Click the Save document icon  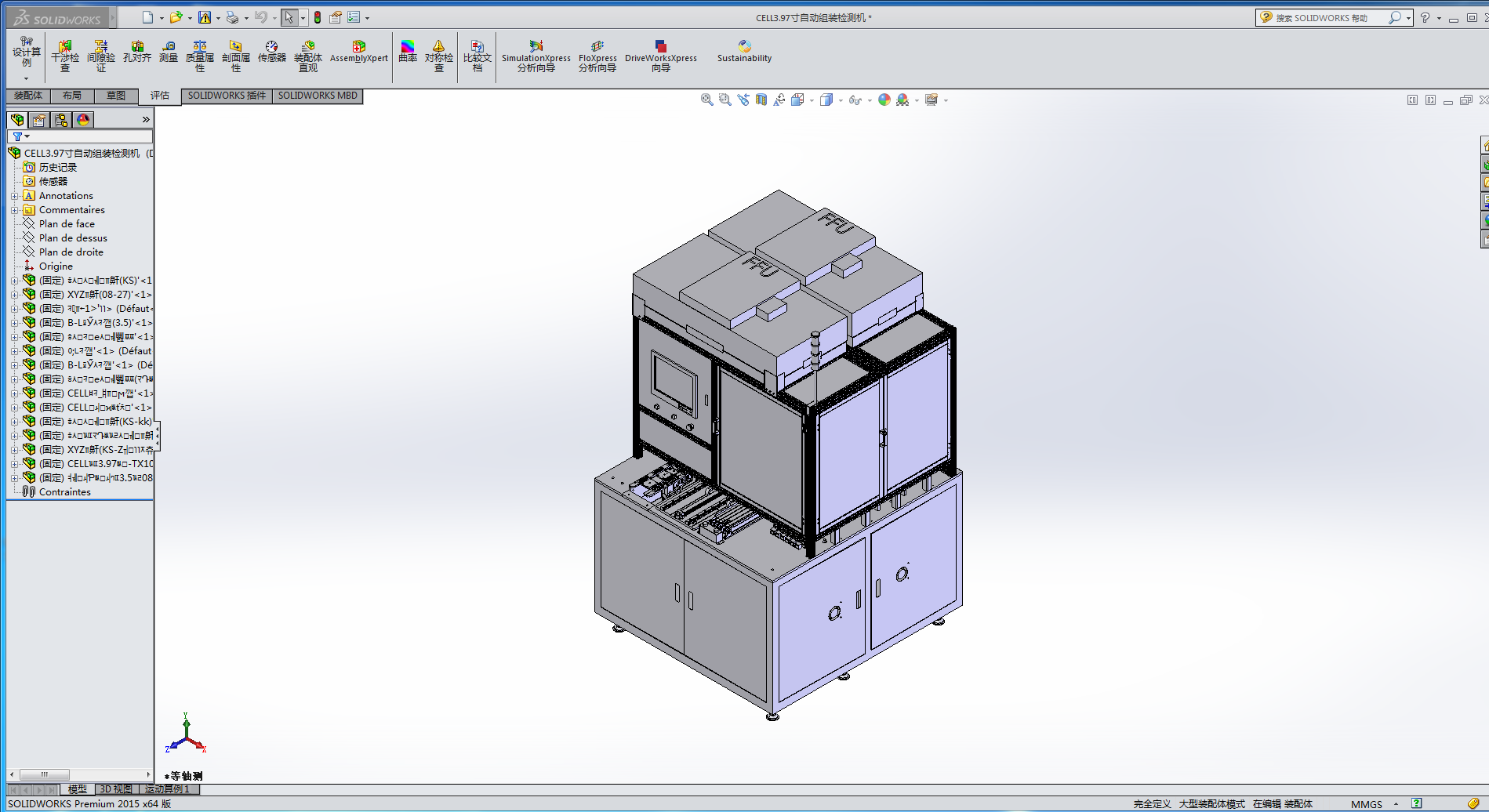205,17
